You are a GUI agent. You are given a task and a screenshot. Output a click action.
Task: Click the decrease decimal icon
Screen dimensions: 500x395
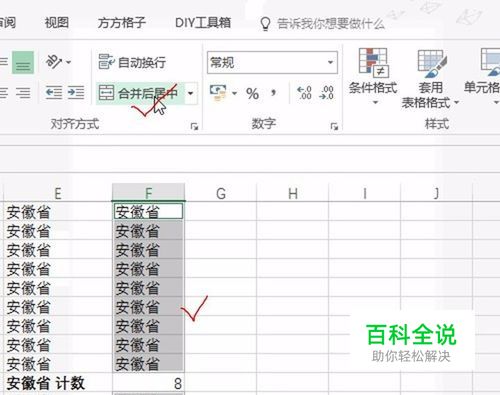pos(327,93)
